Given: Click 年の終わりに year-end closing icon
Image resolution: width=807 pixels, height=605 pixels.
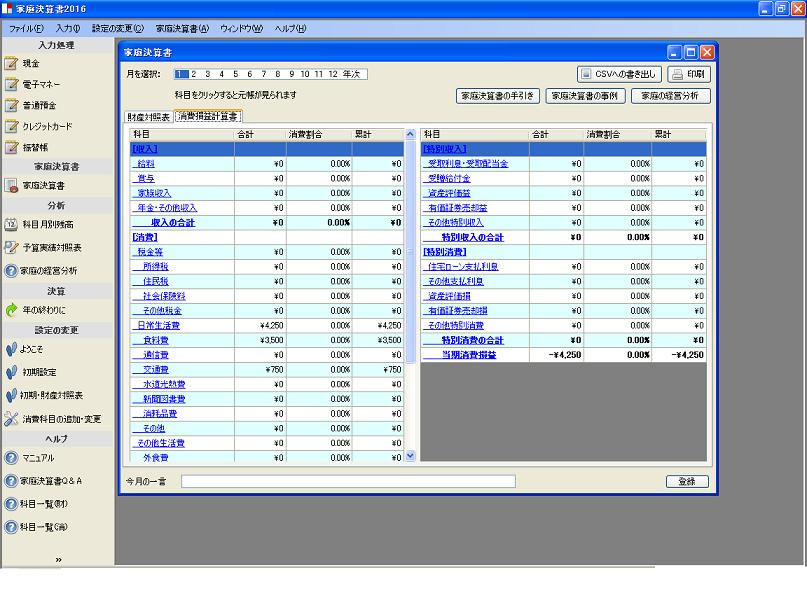Looking at the screenshot, I should pyautogui.click(x=12, y=310).
